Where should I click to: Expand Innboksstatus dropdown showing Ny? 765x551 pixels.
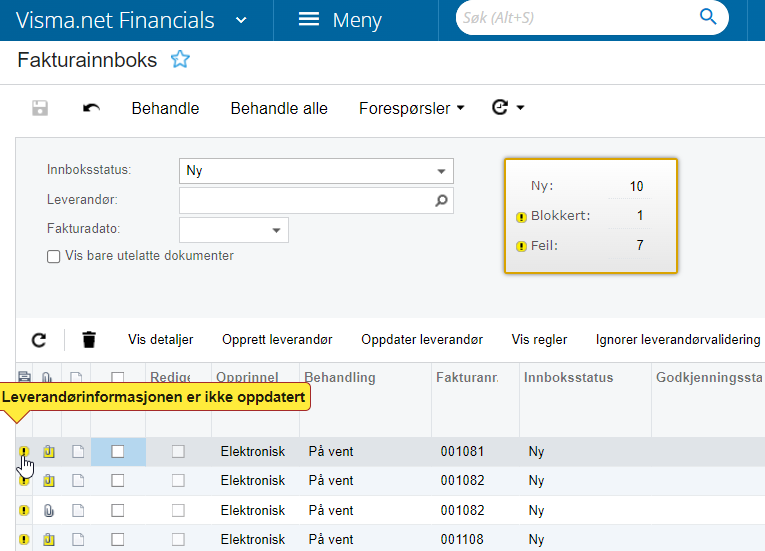(x=316, y=171)
